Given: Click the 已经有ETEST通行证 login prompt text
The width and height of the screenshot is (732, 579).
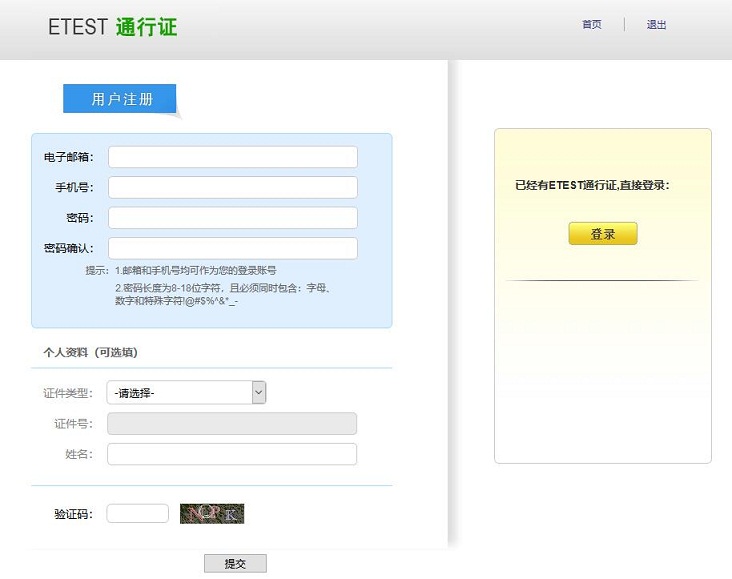Looking at the screenshot, I should point(592,185).
